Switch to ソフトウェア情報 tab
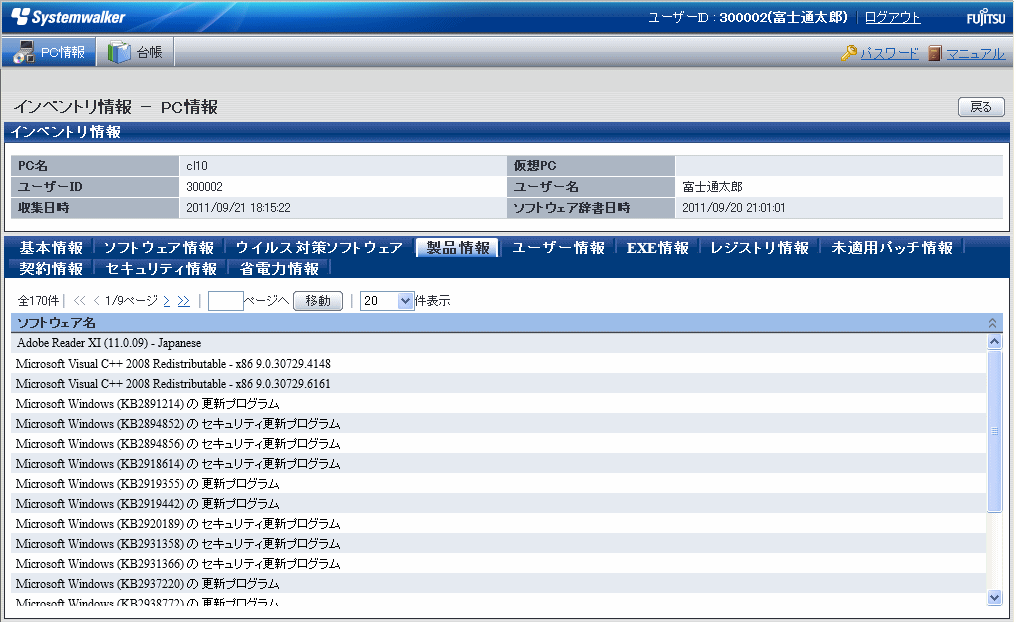 159,248
